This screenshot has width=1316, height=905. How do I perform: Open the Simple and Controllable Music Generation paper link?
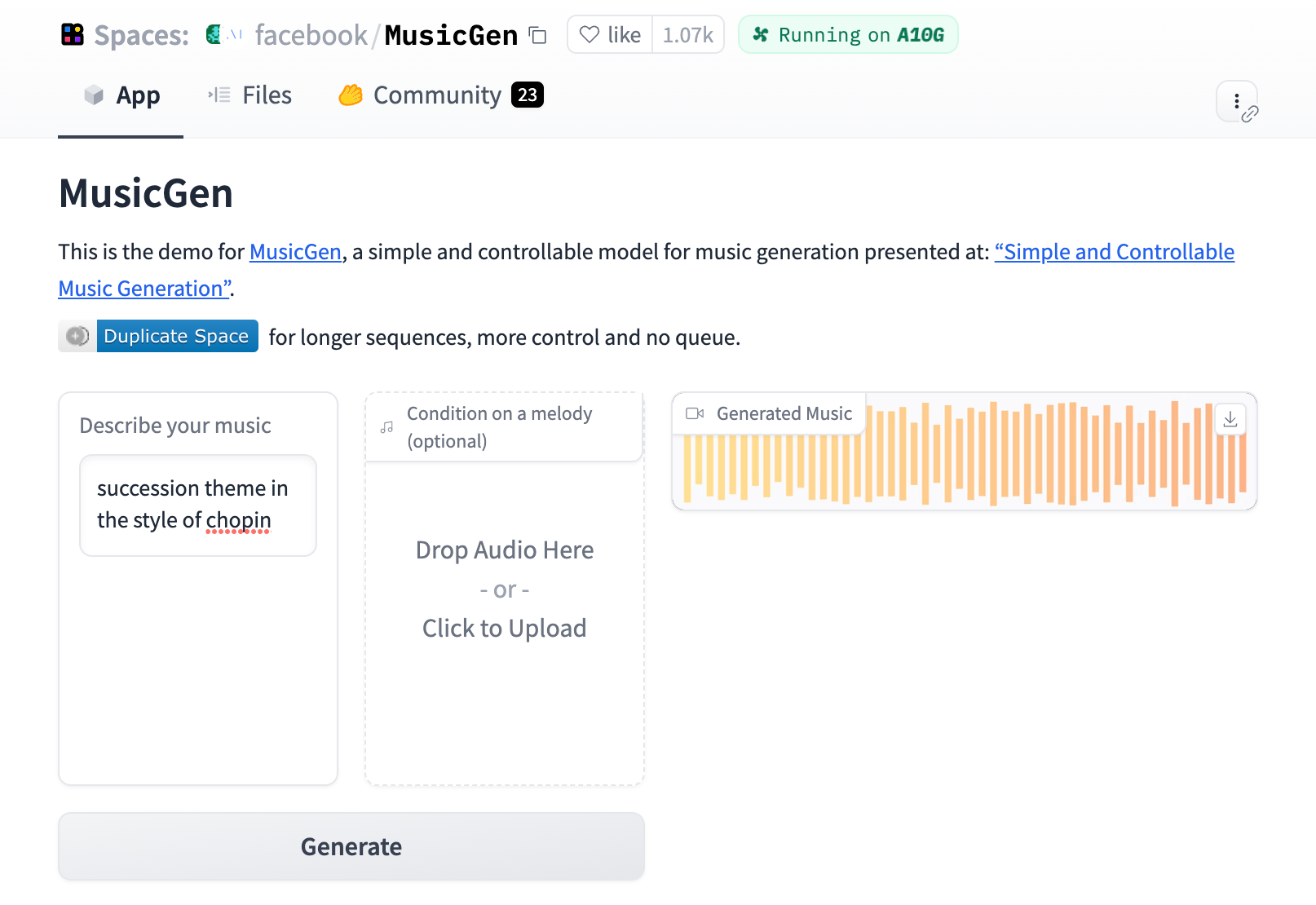(1114, 252)
